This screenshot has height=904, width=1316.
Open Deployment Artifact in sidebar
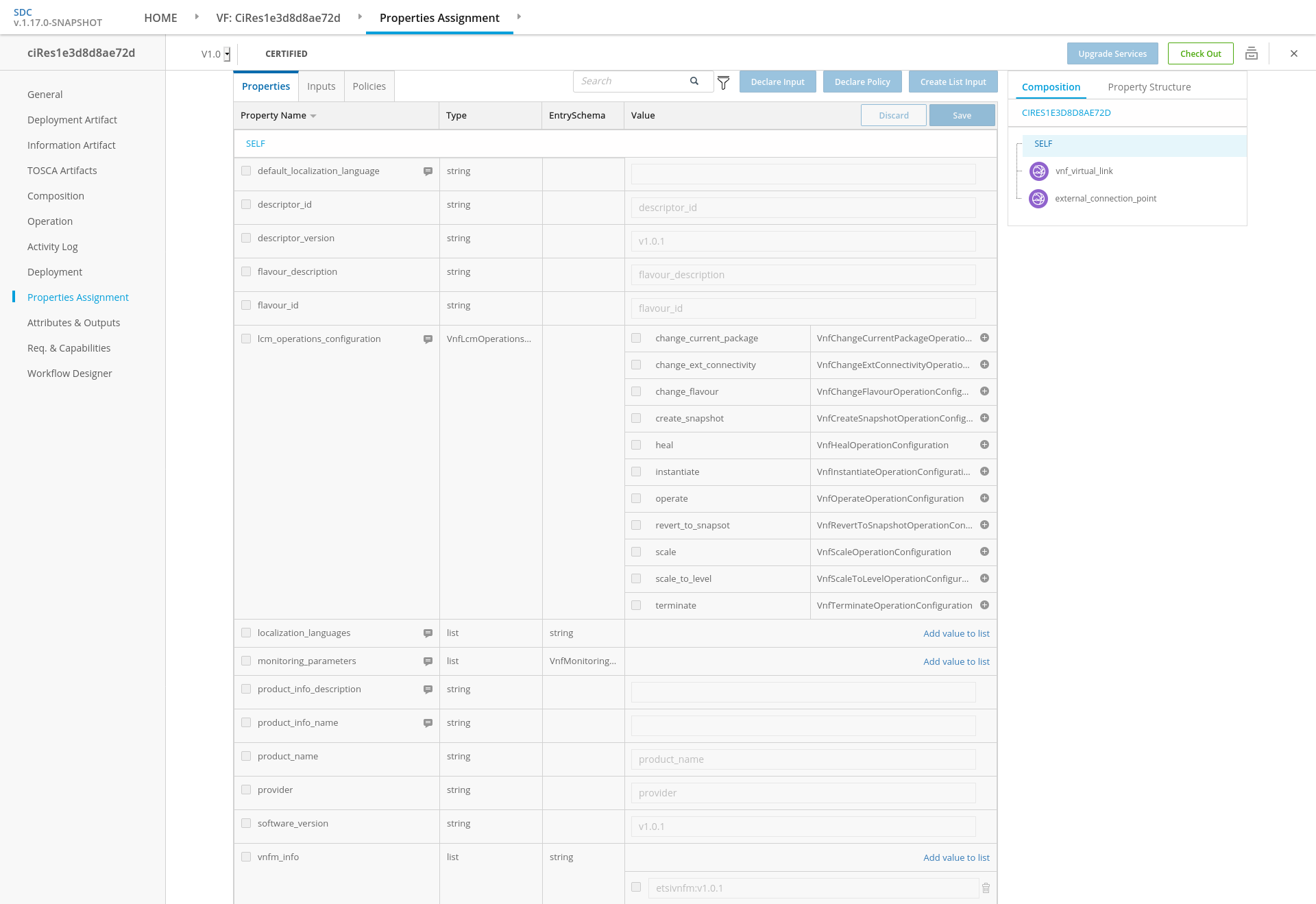point(72,120)
